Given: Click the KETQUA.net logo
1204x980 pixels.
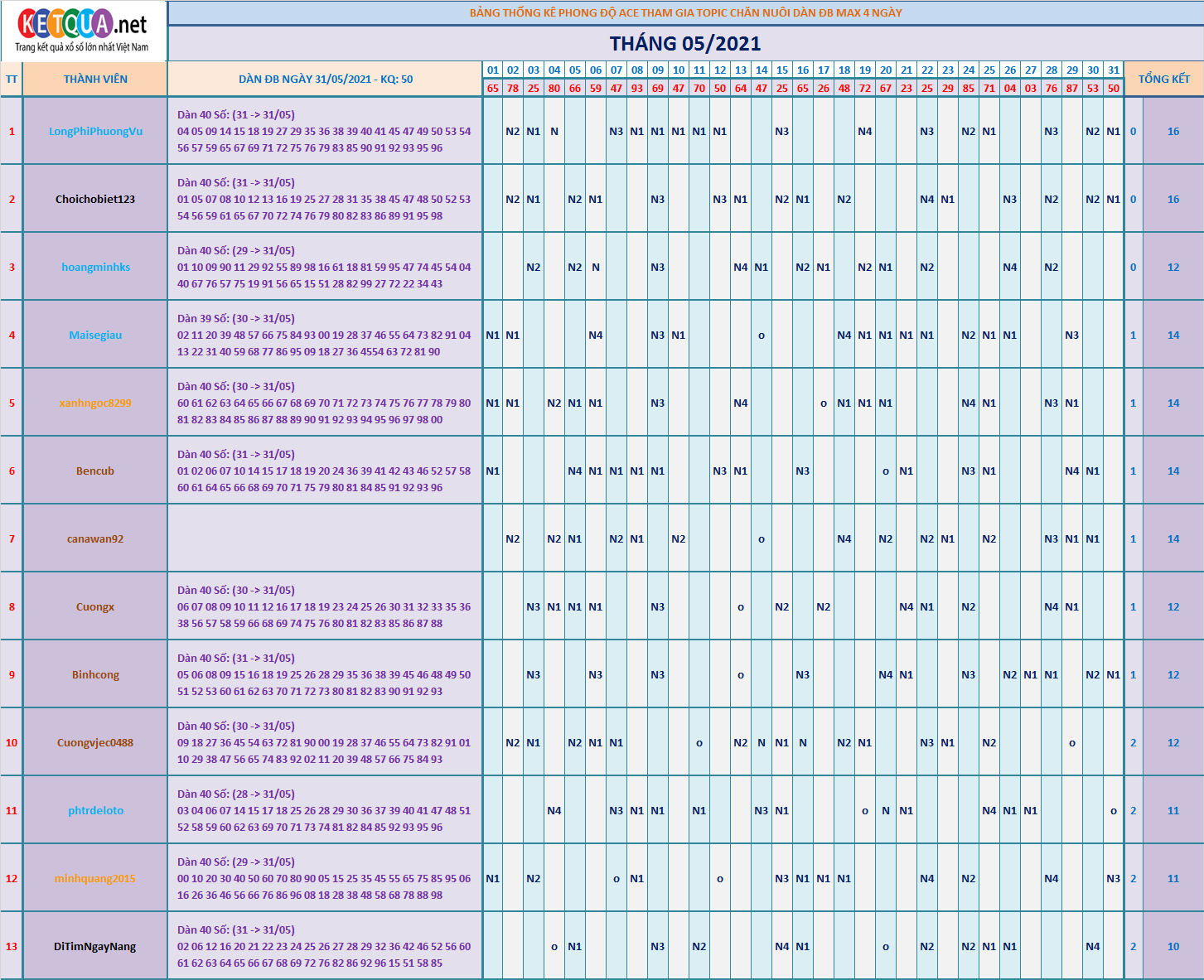Looking at the screenshot, I should pos(83,31).
